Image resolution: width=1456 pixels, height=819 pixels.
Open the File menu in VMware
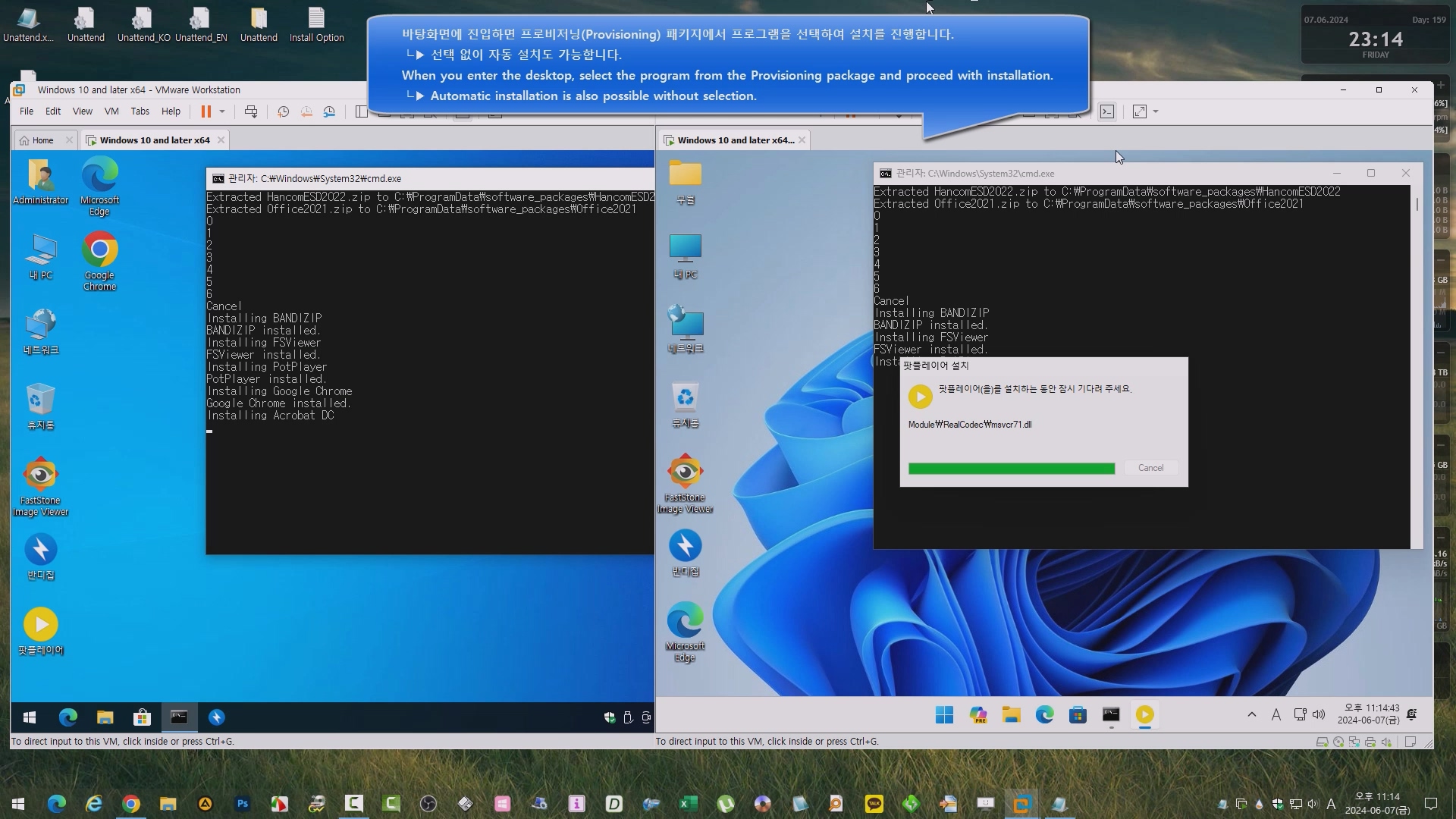coord(27,111)
